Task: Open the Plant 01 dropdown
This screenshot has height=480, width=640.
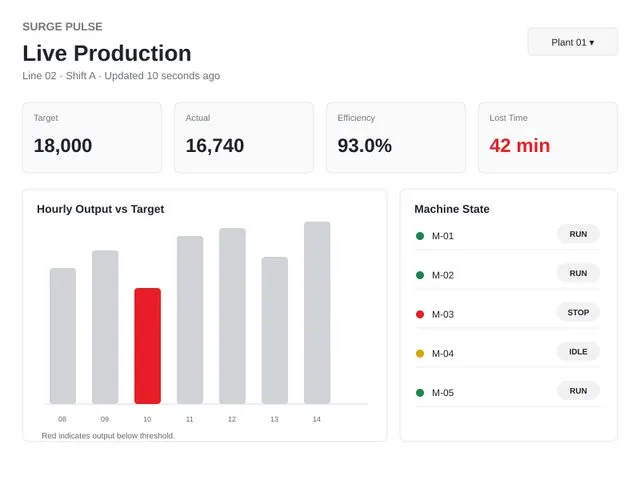Action: [572, 42]
